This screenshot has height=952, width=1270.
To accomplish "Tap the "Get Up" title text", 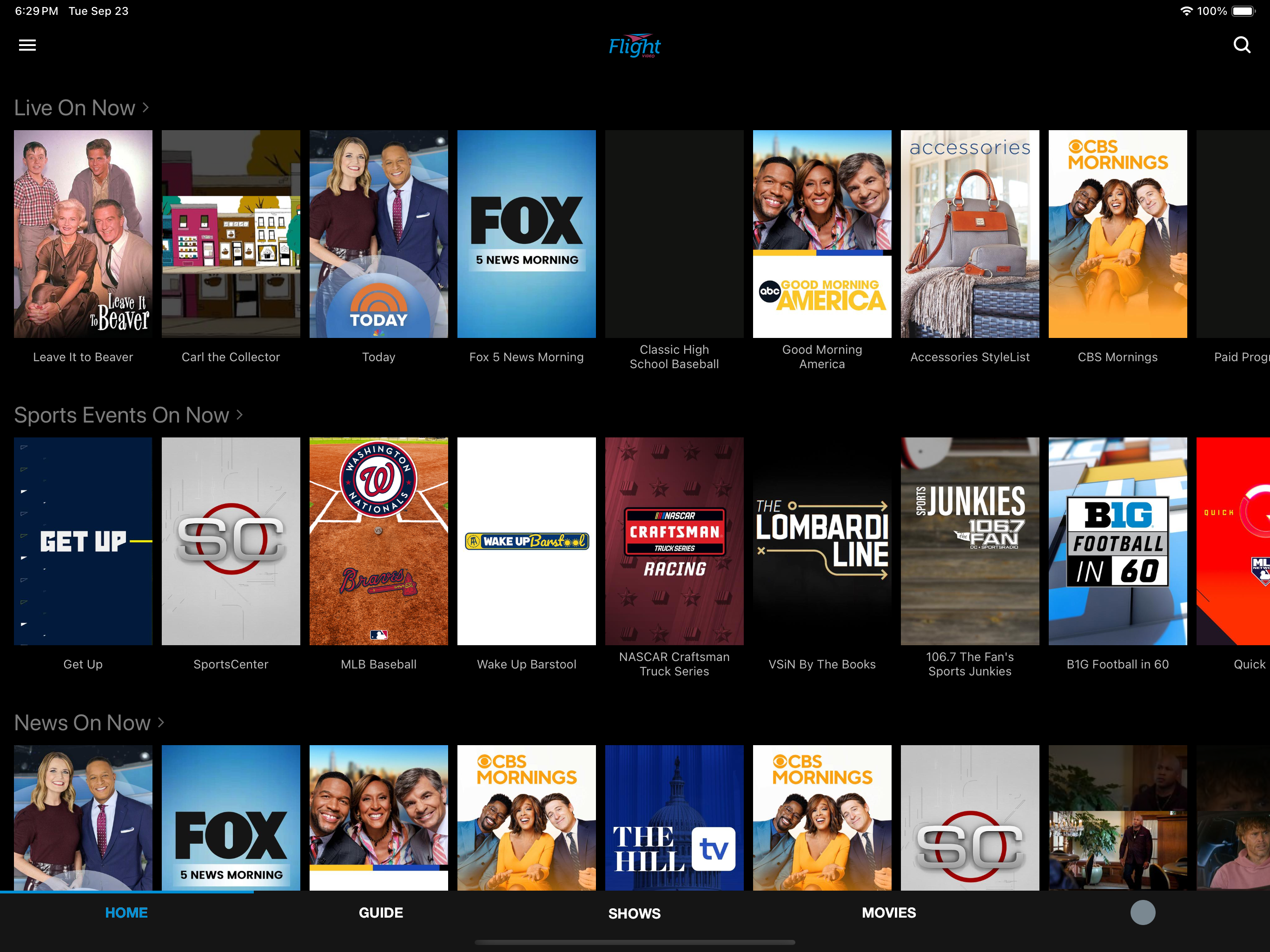I will coord(83,664).
